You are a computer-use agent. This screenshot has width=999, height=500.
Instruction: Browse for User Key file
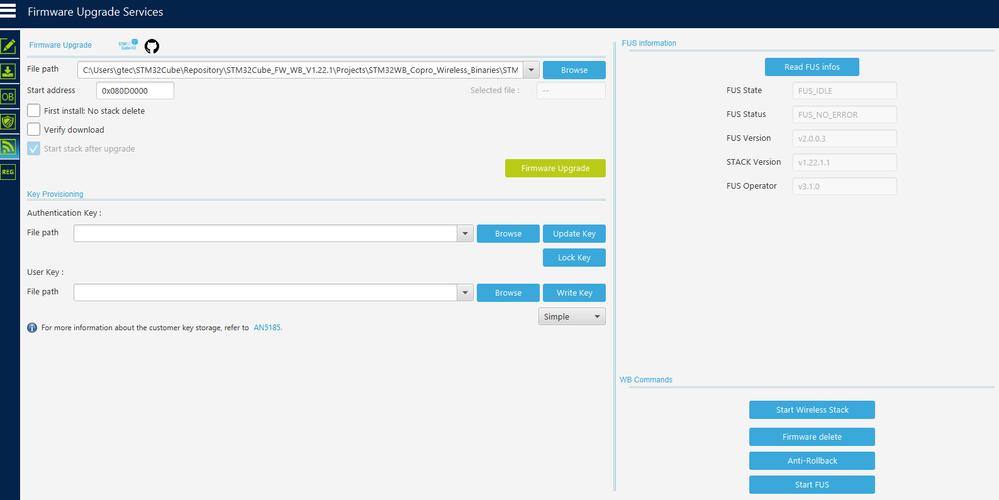tap(508, 293)
